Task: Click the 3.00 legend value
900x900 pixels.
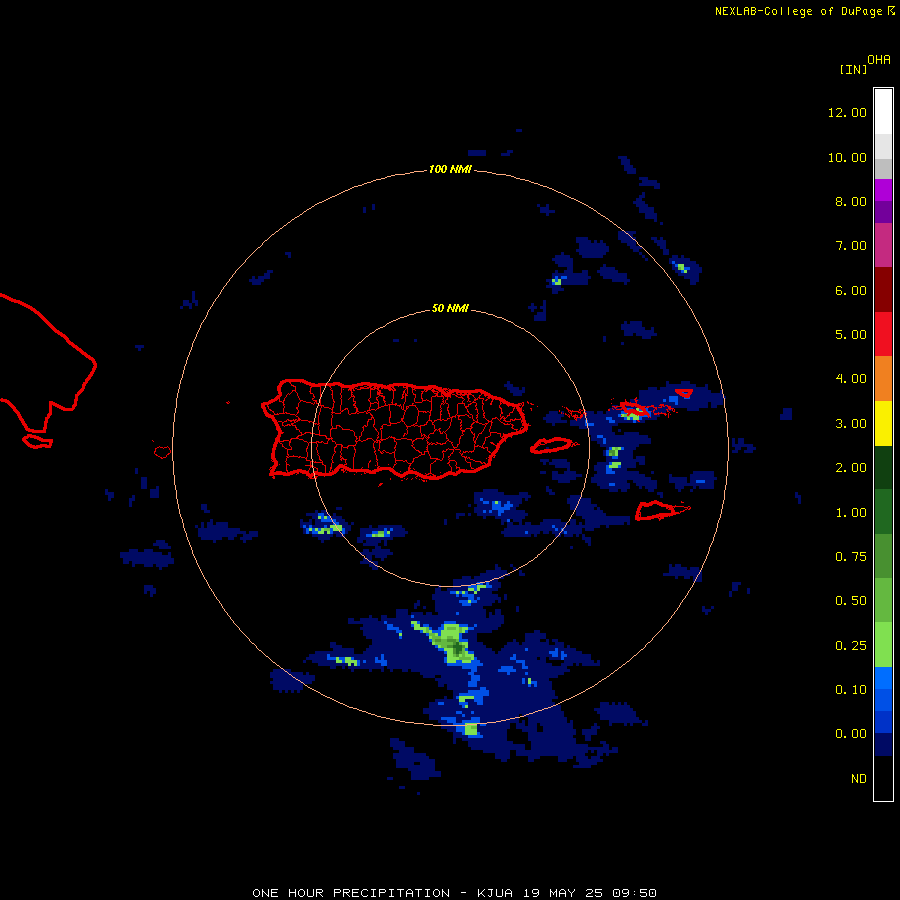Action: (851, 424)
